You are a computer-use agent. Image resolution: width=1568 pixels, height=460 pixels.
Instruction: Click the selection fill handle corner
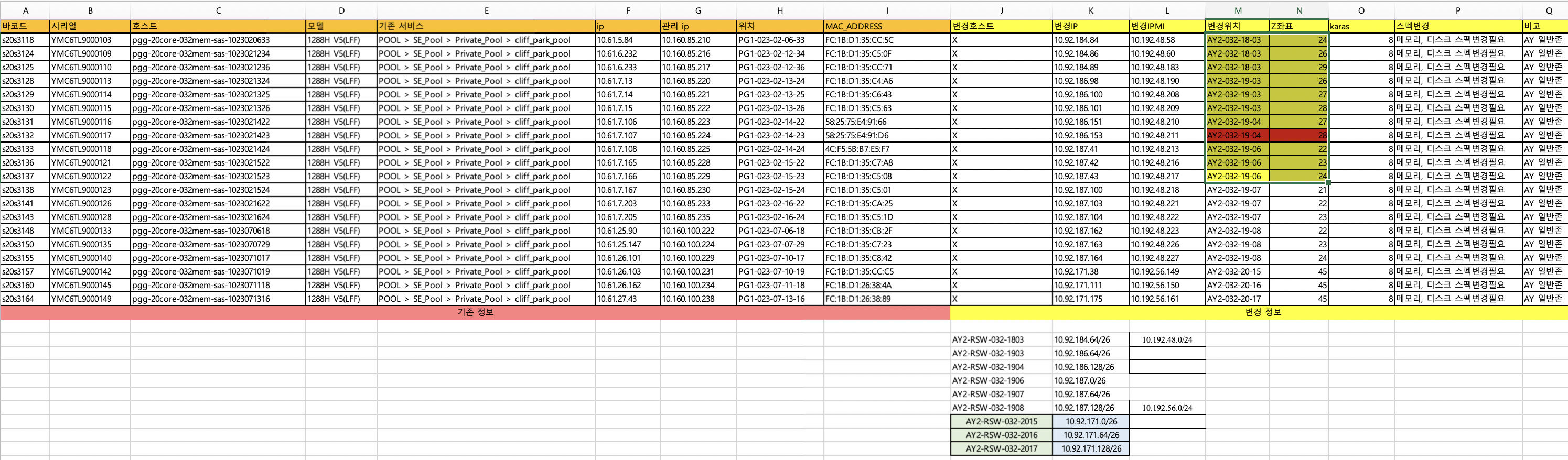[x=1328, y=182]
